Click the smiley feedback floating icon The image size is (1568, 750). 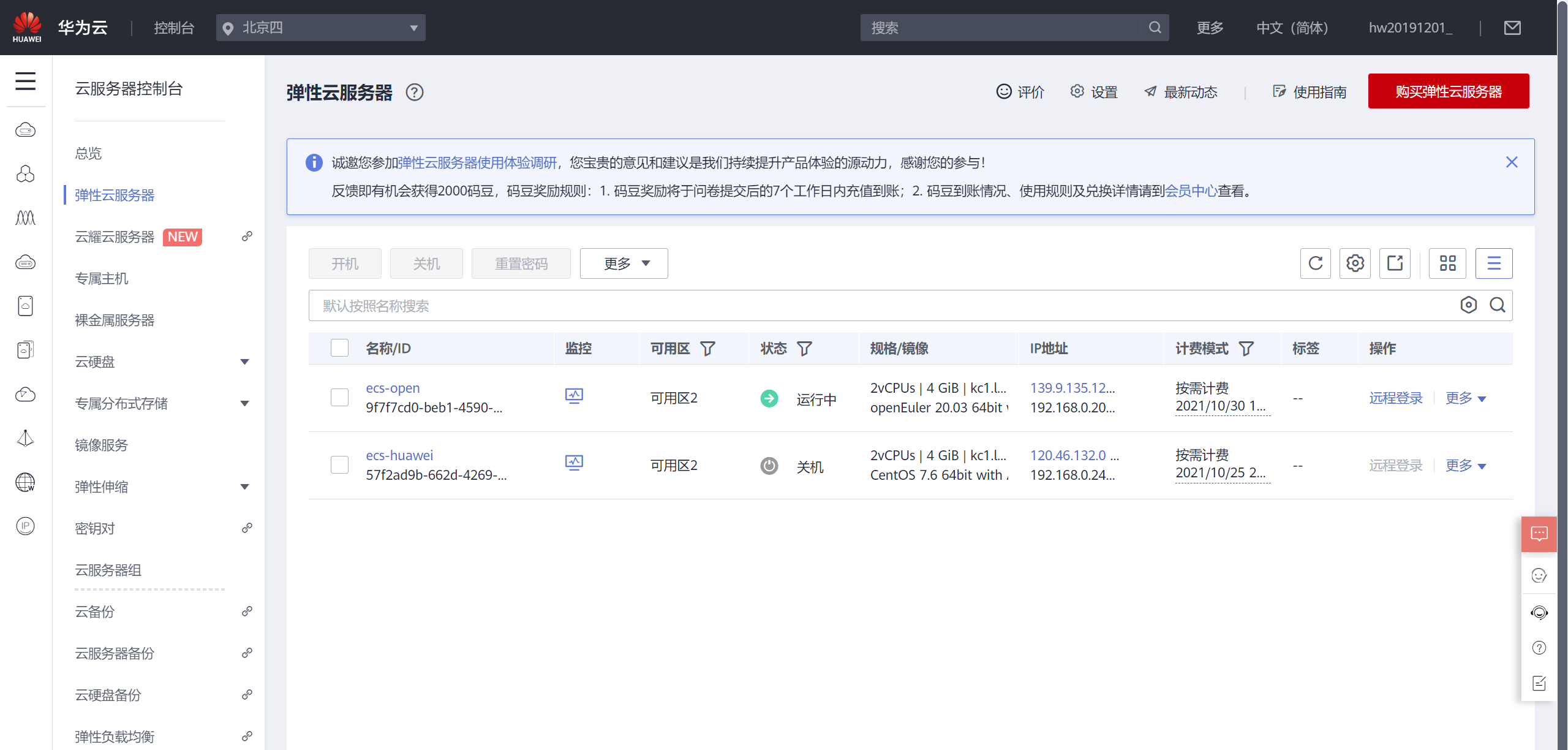[1539, 575]
